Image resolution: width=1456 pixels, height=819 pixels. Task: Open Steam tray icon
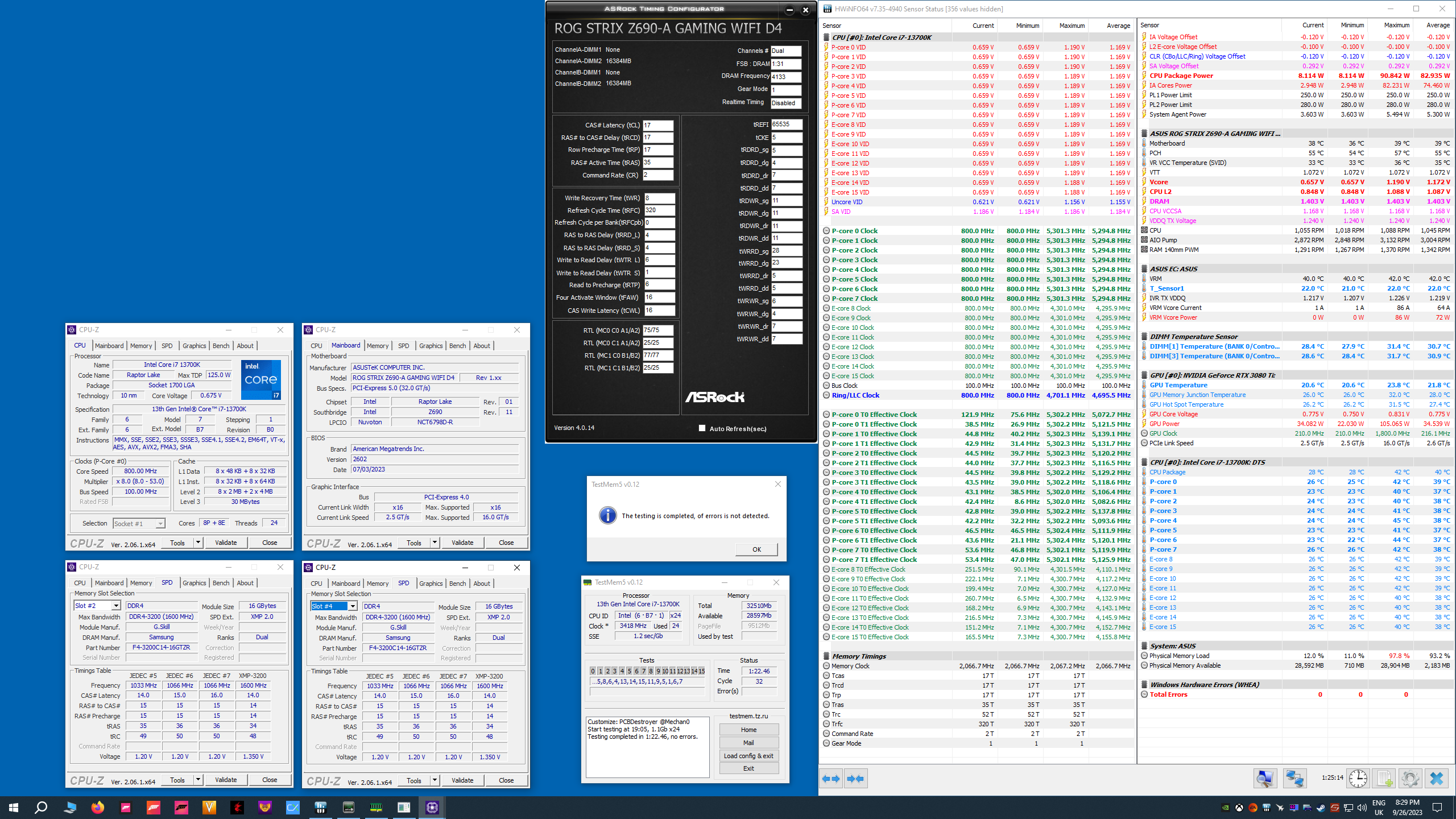click(1321, 808)
